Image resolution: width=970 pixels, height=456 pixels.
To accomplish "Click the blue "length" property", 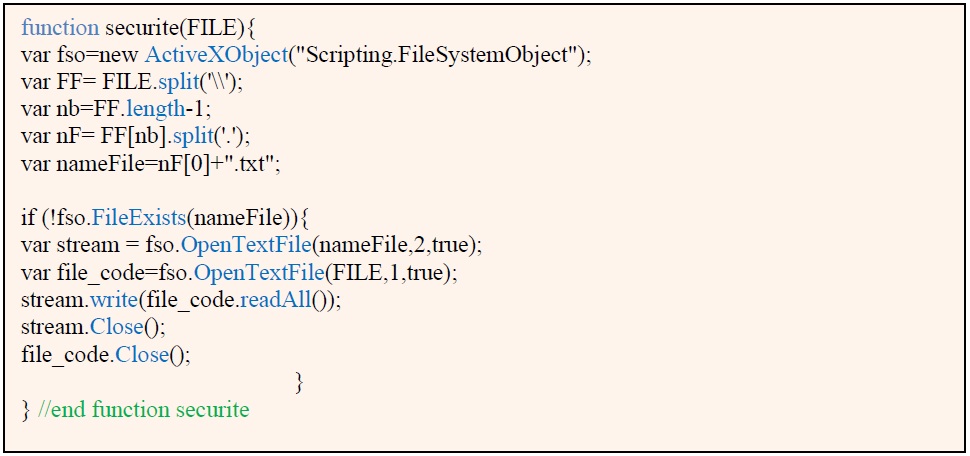I will coord(154,111).
